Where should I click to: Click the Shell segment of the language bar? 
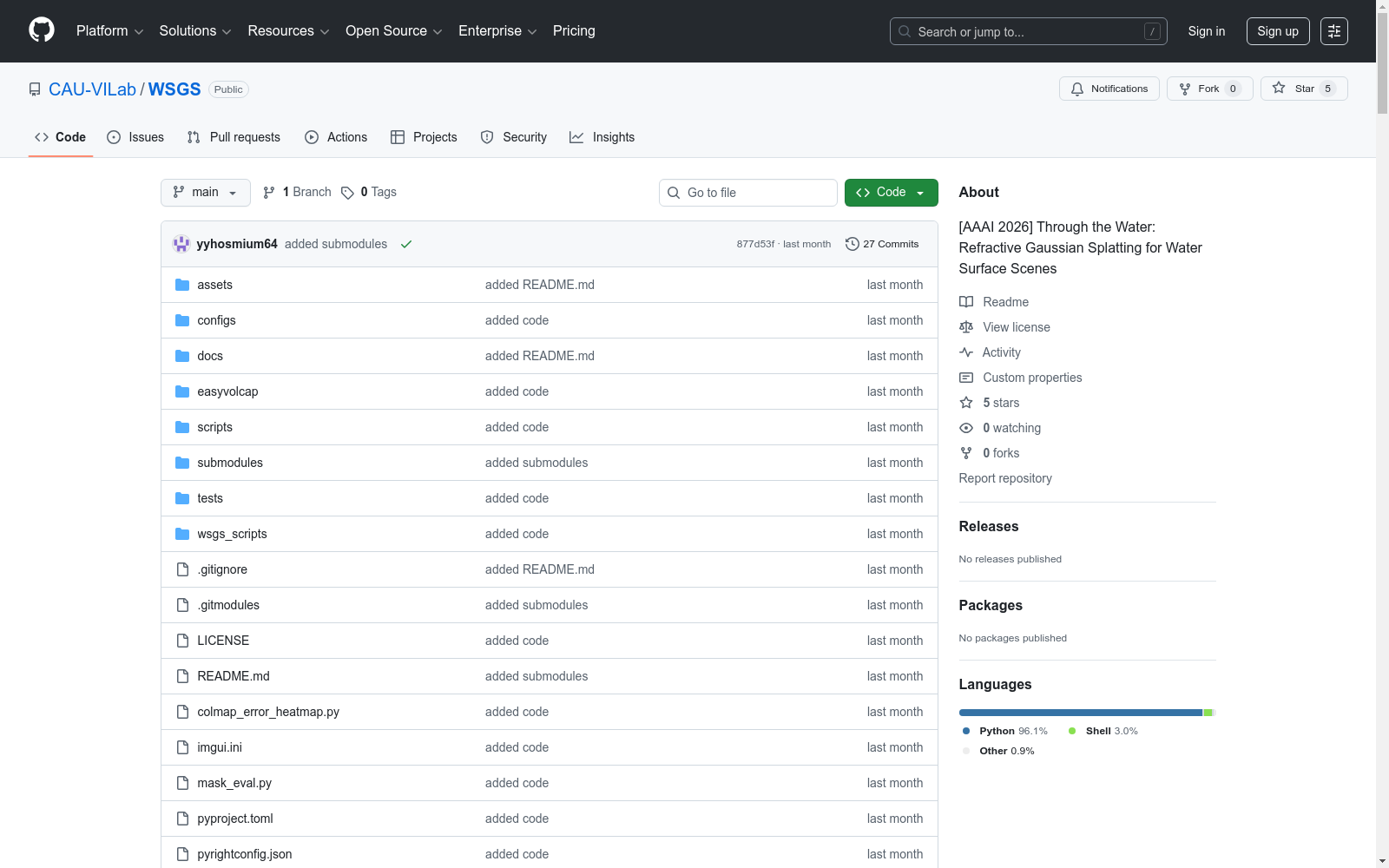[1208, 713]
